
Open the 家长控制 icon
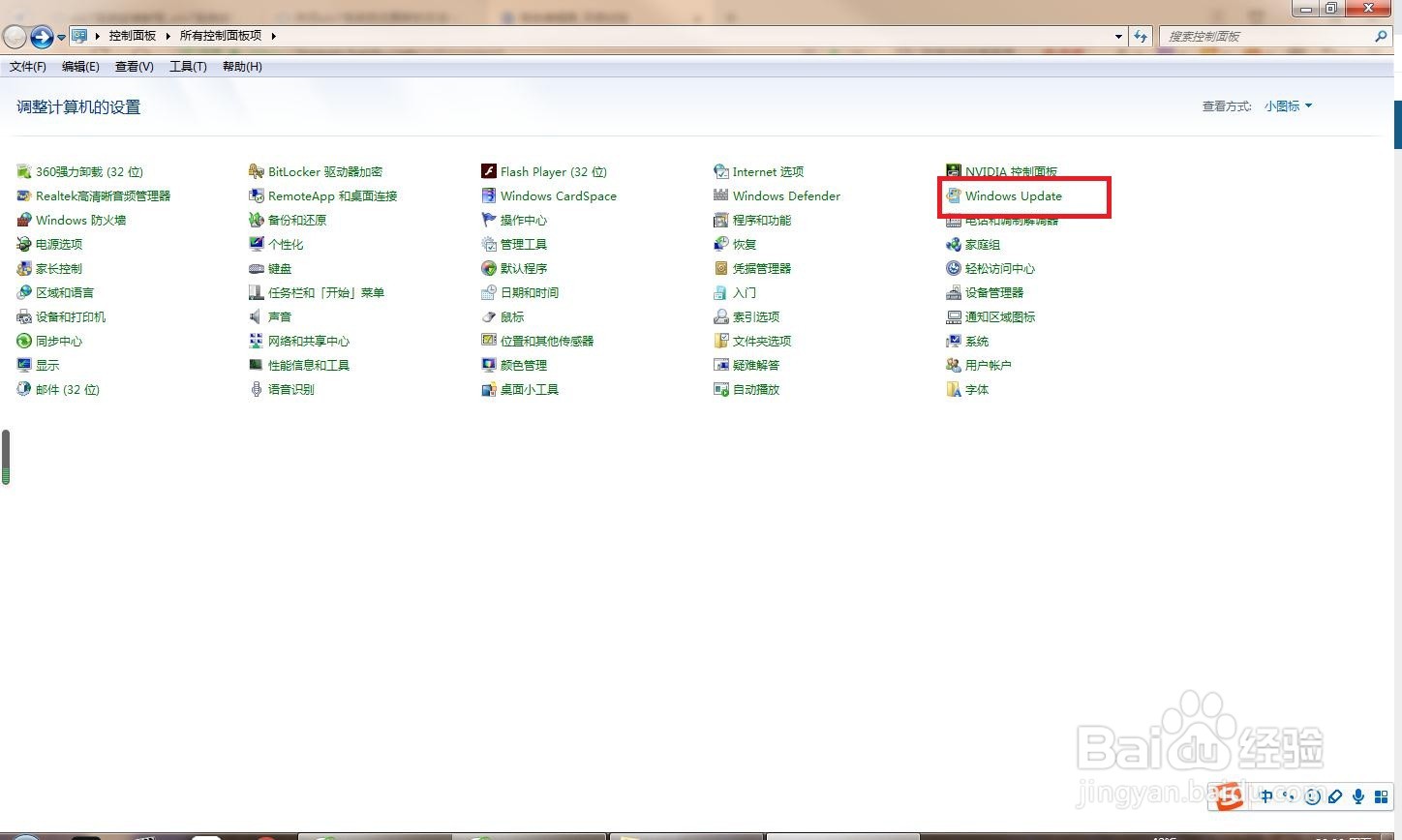[x=24, y=268]
